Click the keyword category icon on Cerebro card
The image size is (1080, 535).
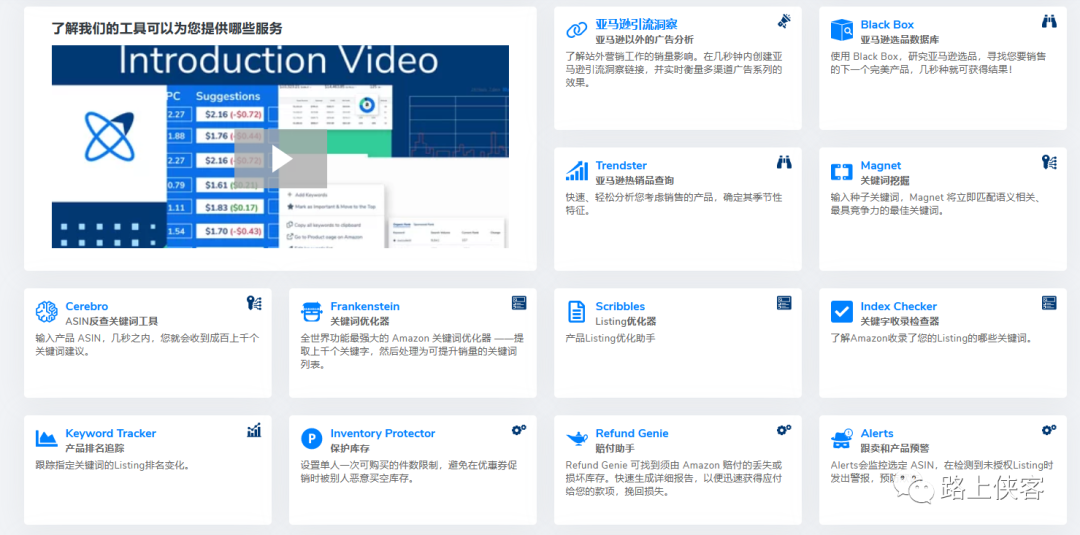253,303
